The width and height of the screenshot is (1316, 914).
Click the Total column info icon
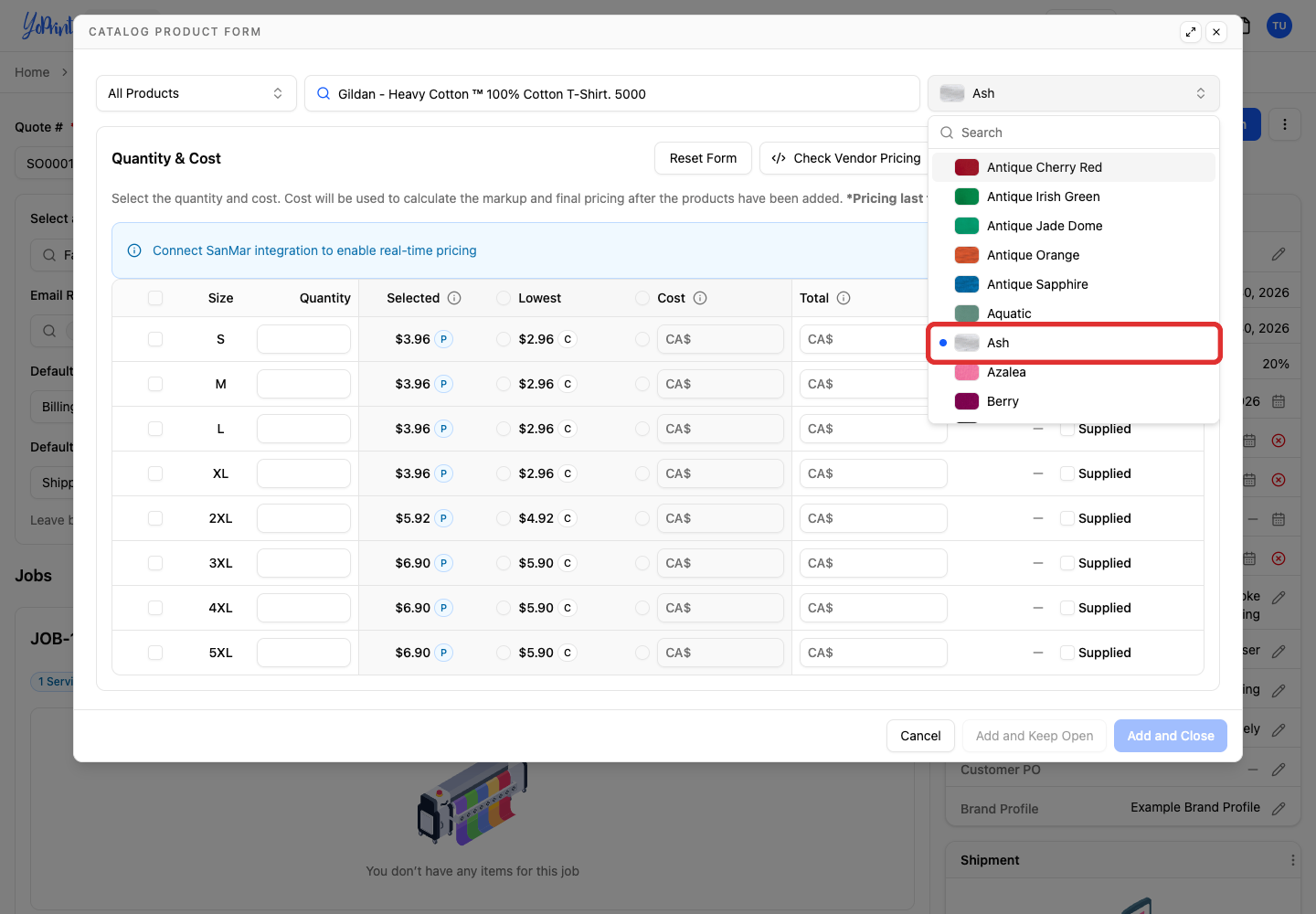[844, 298]
